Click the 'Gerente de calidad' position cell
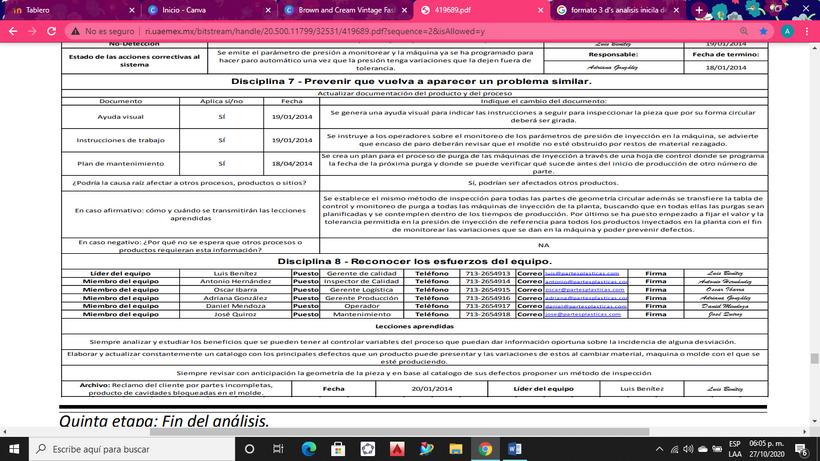The height and width of the screenshot is (461, 820). tap(361, 273)
